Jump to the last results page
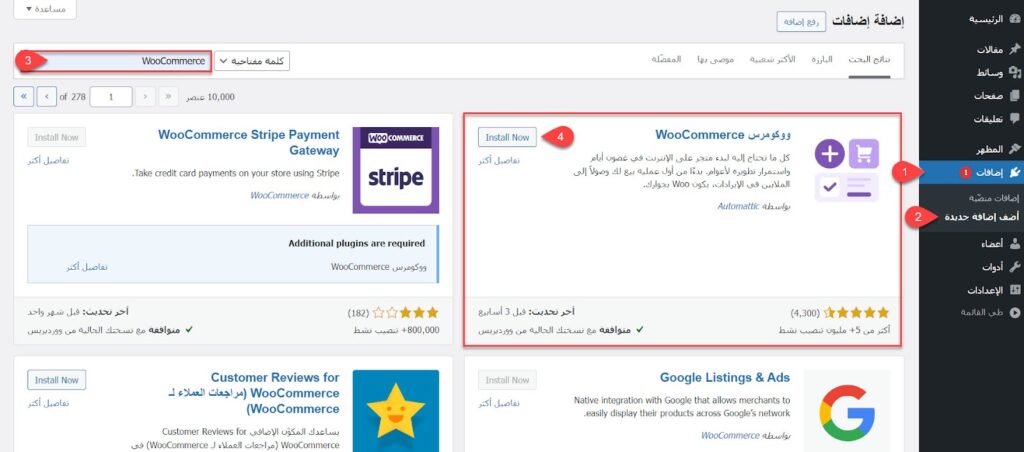The width and height of the screenshot is (1024, 452). pyautogui.click(x=24, y=97)
